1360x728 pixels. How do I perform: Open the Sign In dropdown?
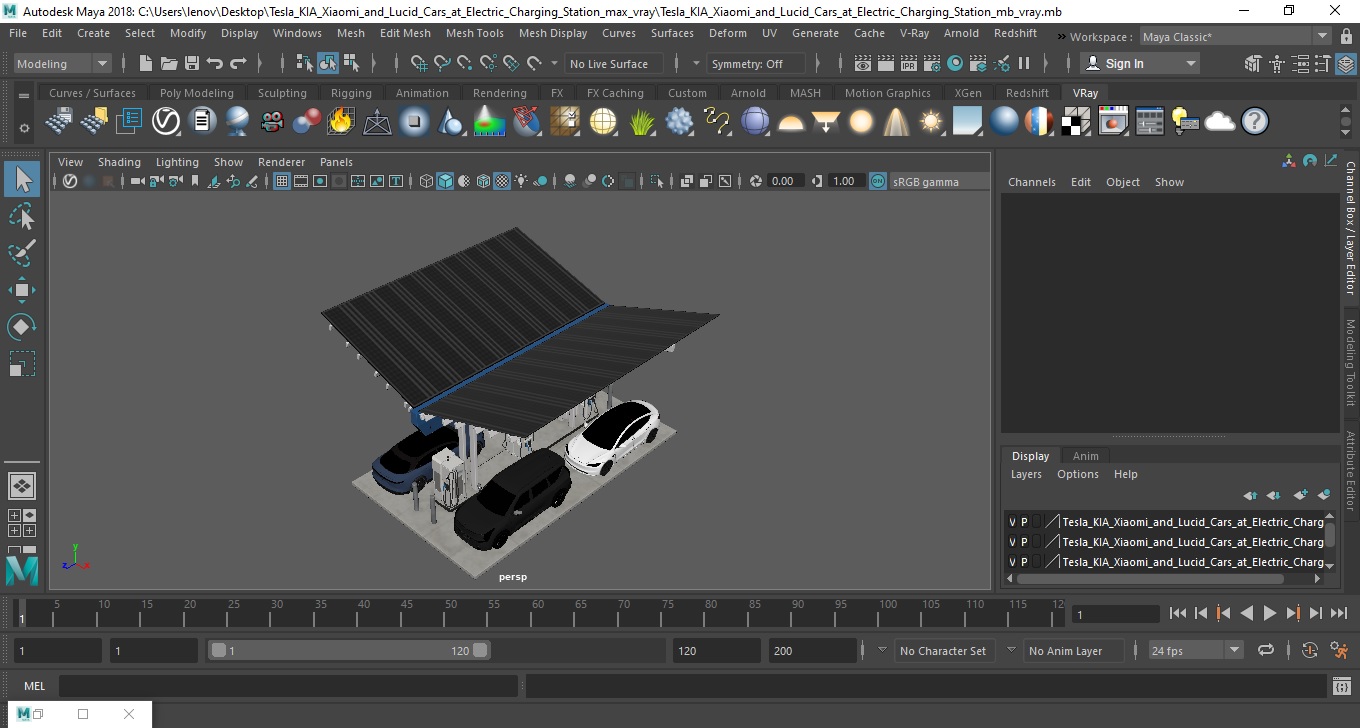(1140, 63)
